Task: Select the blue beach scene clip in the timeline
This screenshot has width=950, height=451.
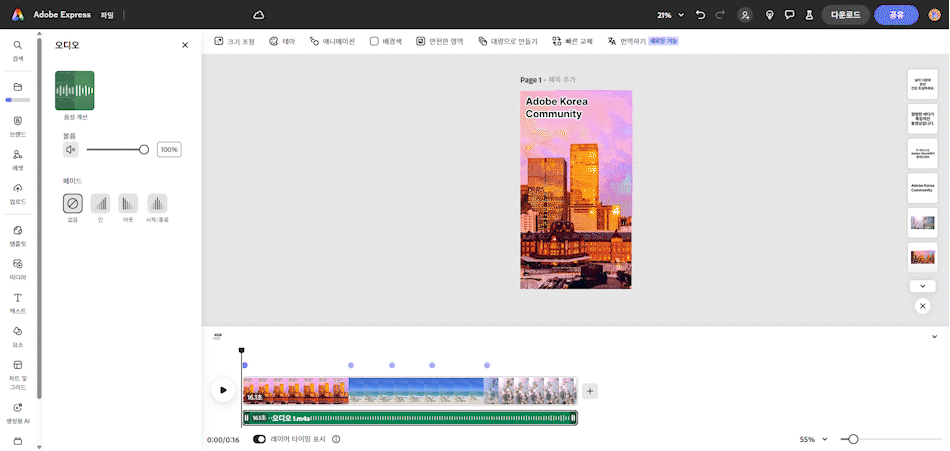Action: coord(416,391)
